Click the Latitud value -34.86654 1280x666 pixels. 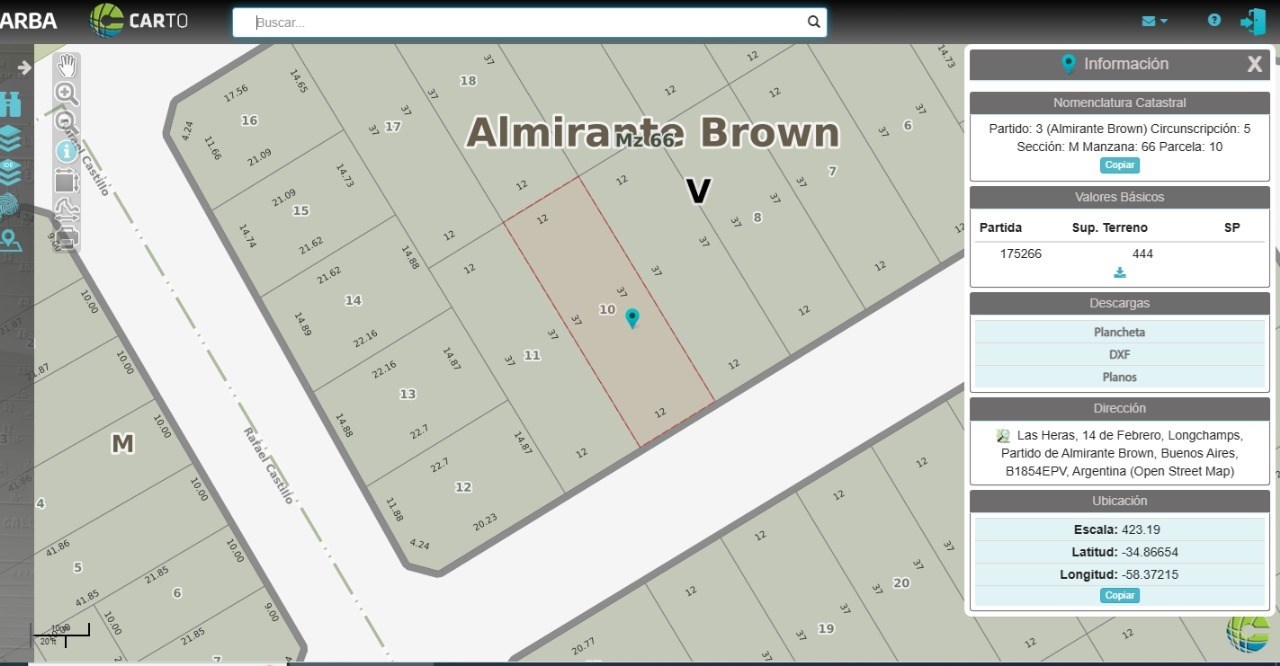point(1150,552)
